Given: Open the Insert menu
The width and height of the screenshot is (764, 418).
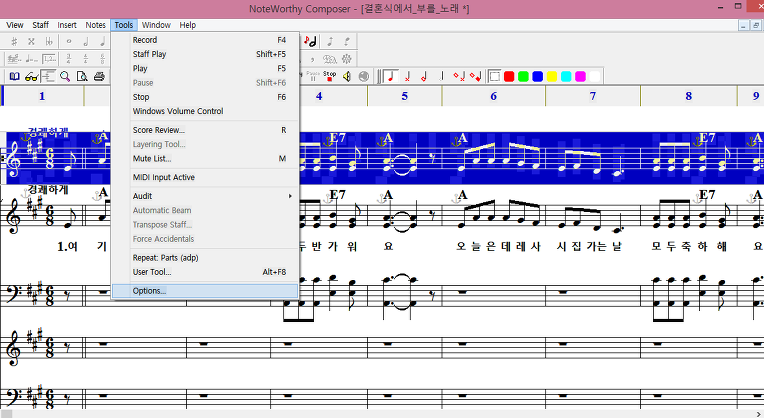Looking at the screenshot, I should [x=67, y=25].
